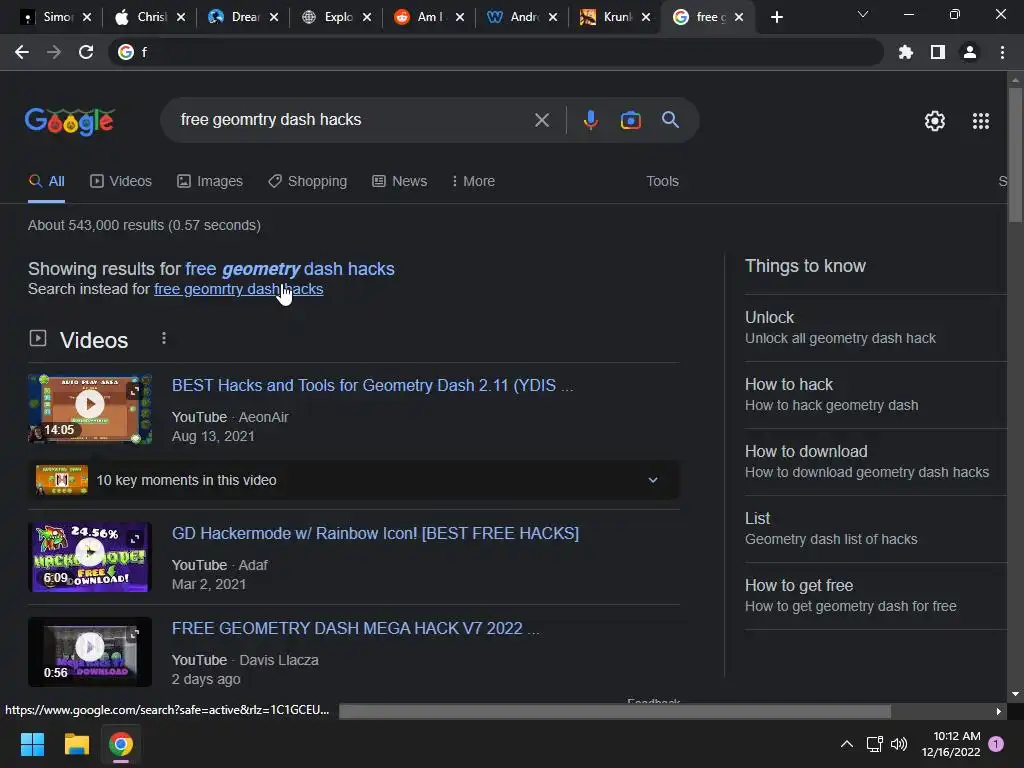The width and height of the screenshot is (1024, 768).
Task: Click 'Search instead for free geomrty dash hacks'
Action: [238, 289]
